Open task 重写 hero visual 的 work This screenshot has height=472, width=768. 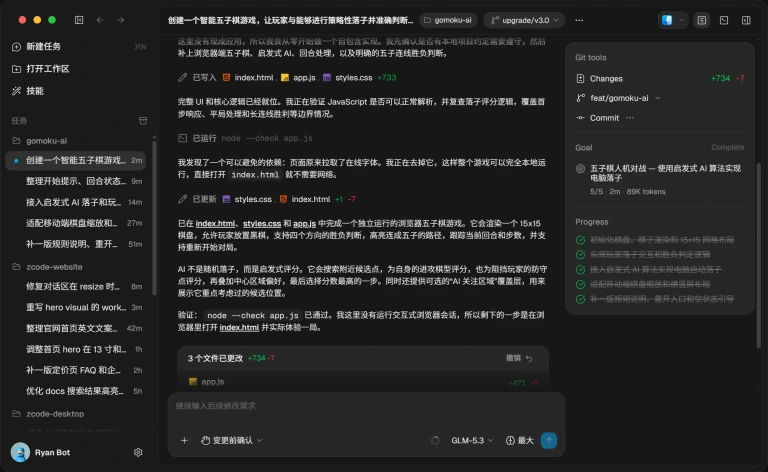click(76, 307)
